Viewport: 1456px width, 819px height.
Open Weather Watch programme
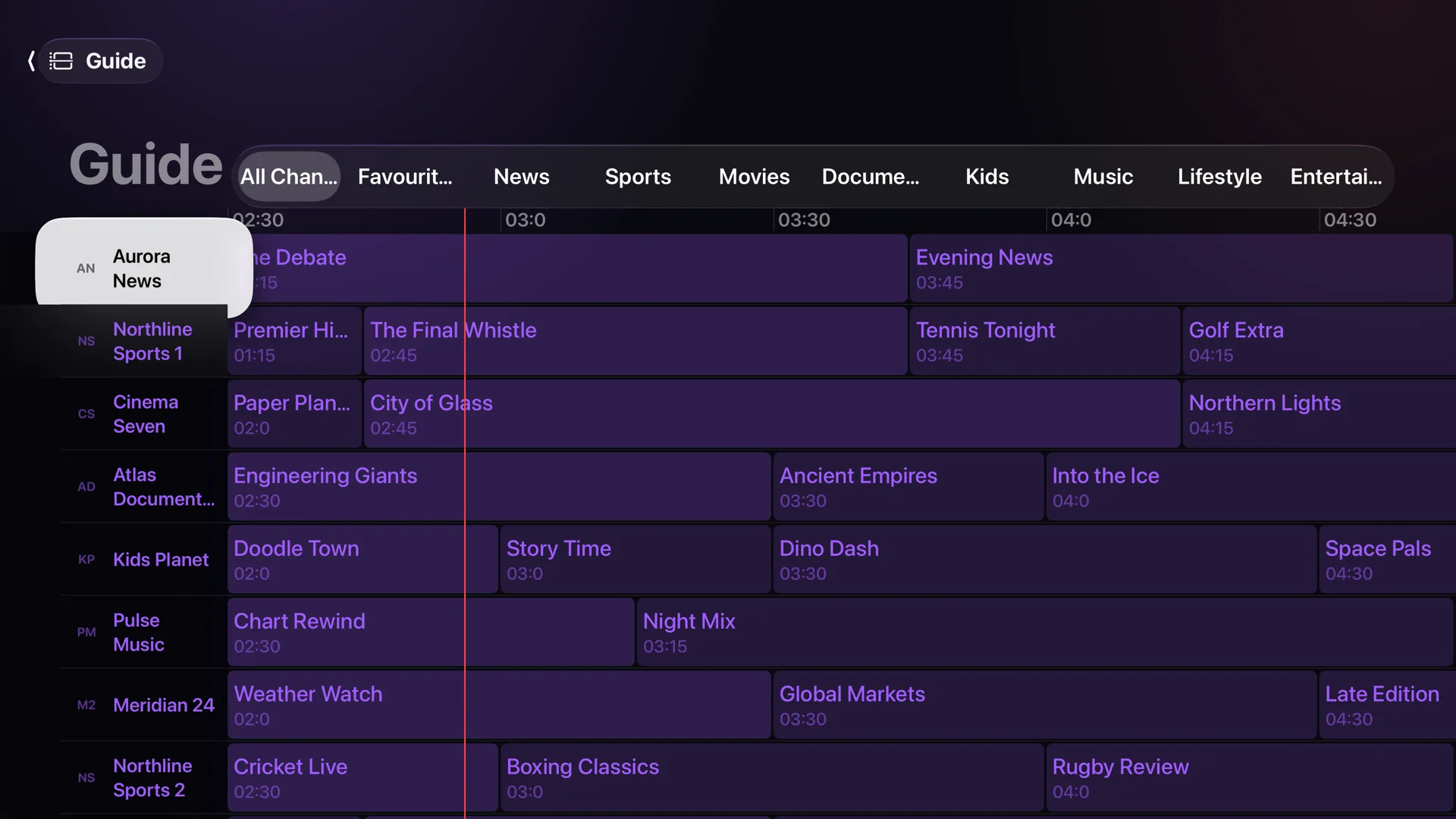[x=499, y=705]
